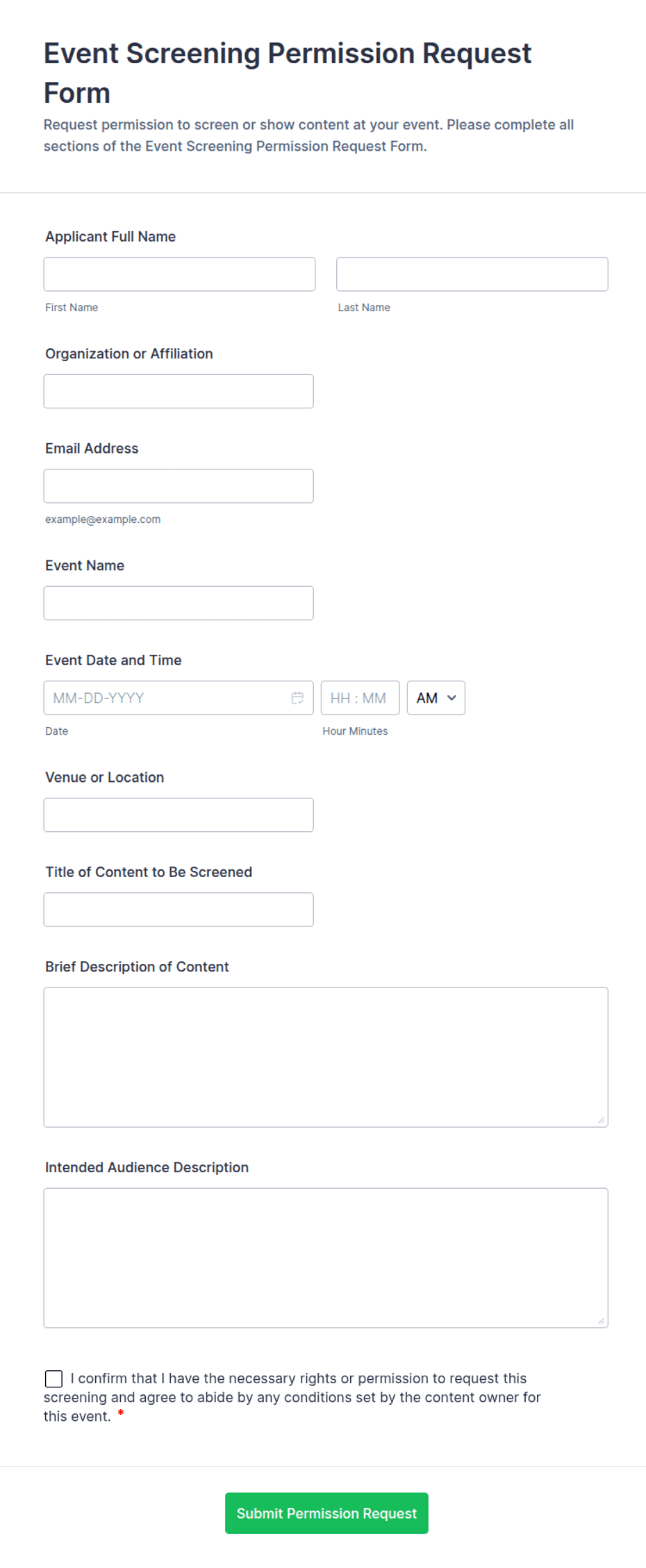Focus the First Name input field
The width and height of the screenshot is (646, 1568).
179,274
